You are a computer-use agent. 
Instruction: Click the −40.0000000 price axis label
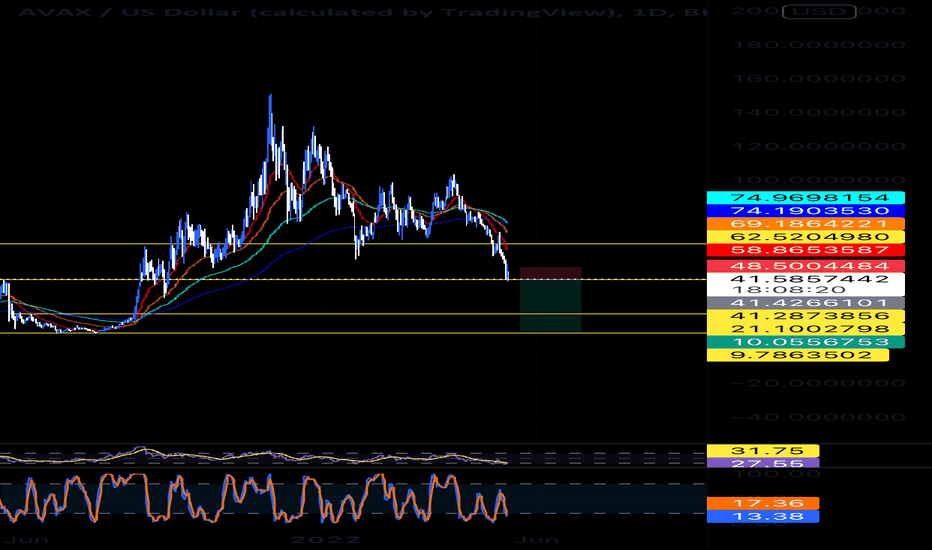(819, 417)
